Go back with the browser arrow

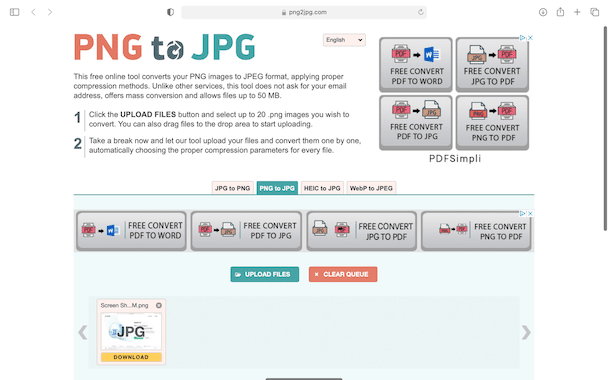[33, 12]
